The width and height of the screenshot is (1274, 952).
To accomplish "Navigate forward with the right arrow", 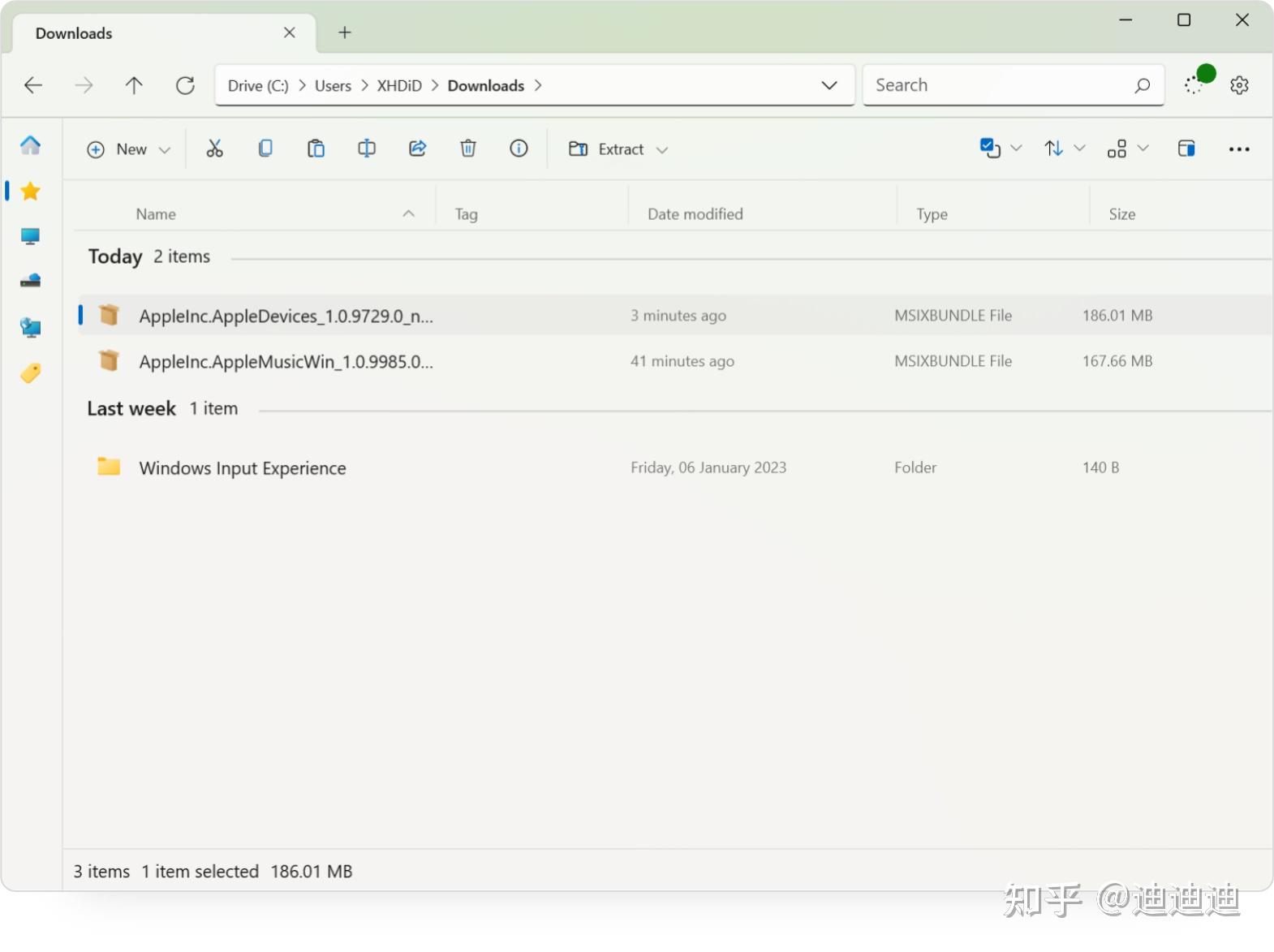I will (84, 85).
